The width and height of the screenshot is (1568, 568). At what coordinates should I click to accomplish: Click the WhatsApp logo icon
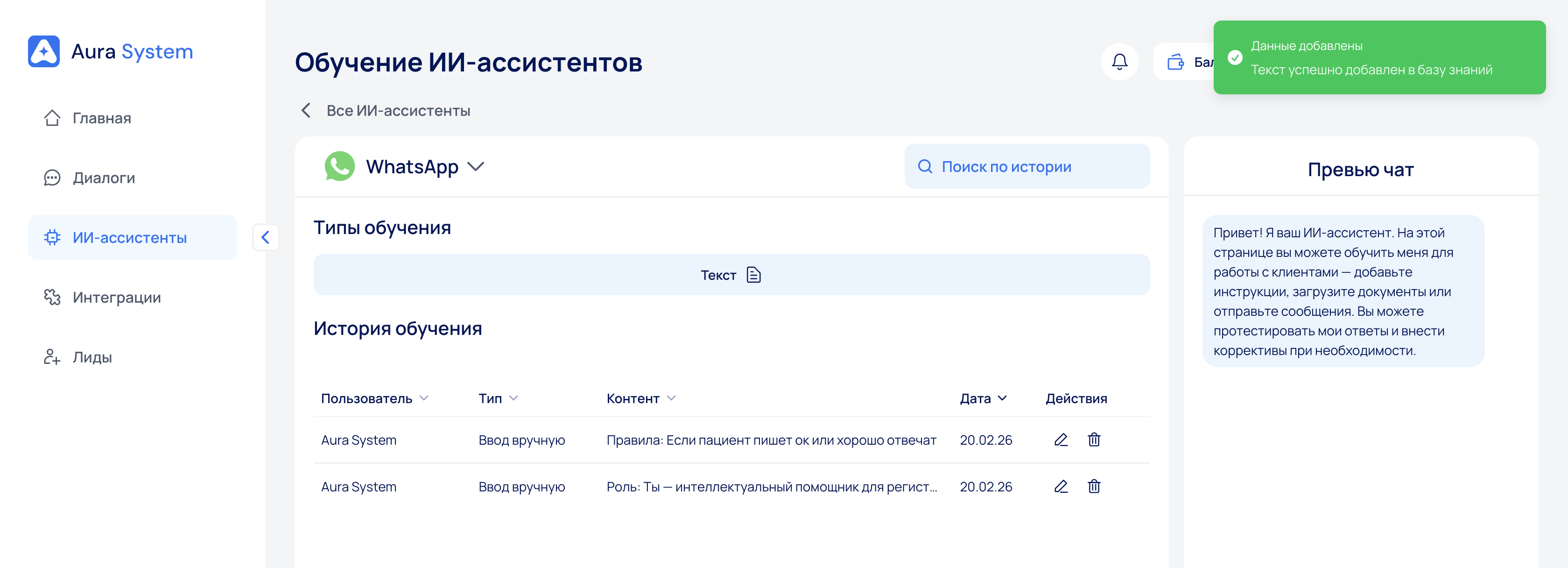[340, 166]
